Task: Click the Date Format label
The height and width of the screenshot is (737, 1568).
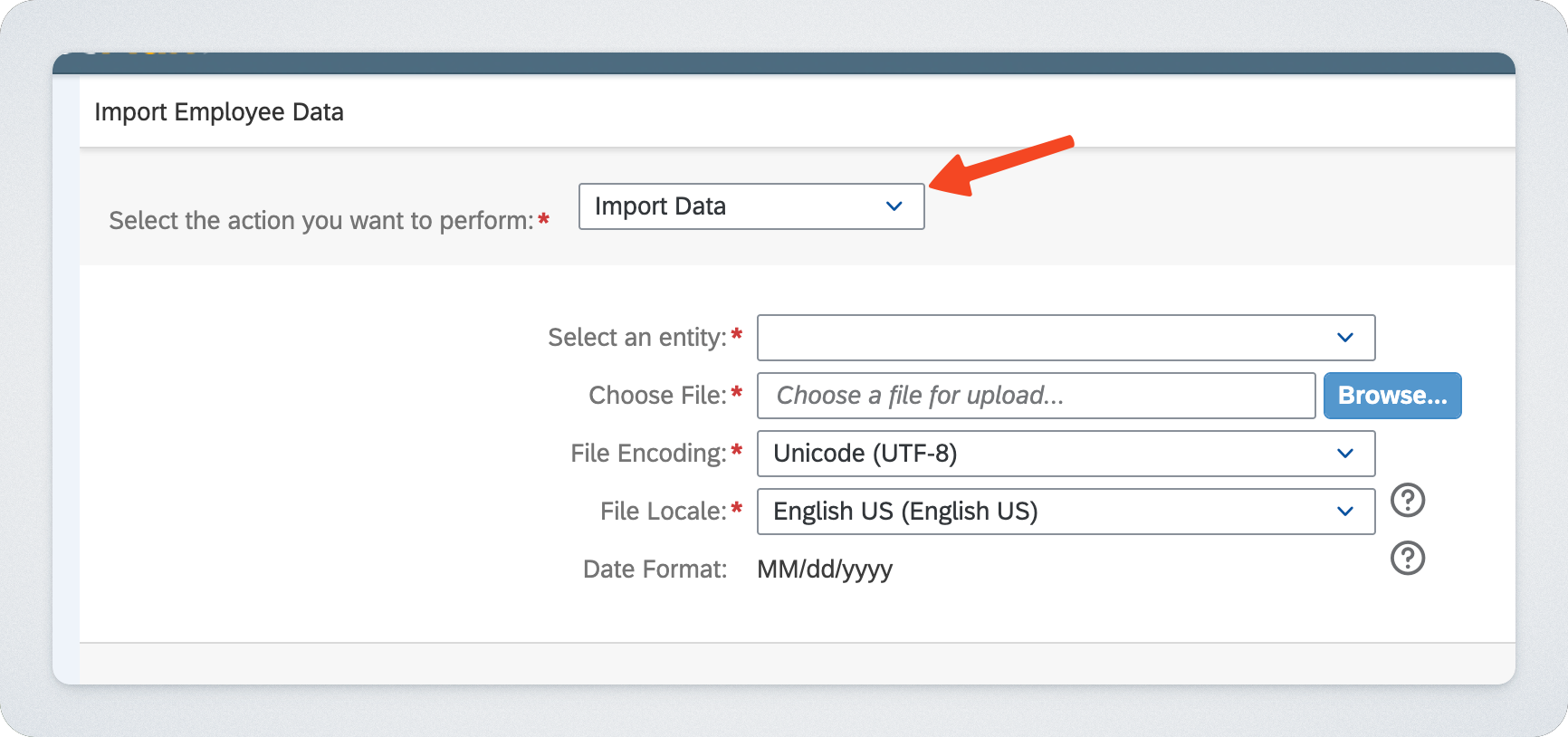Action: (x=655, y=569)
